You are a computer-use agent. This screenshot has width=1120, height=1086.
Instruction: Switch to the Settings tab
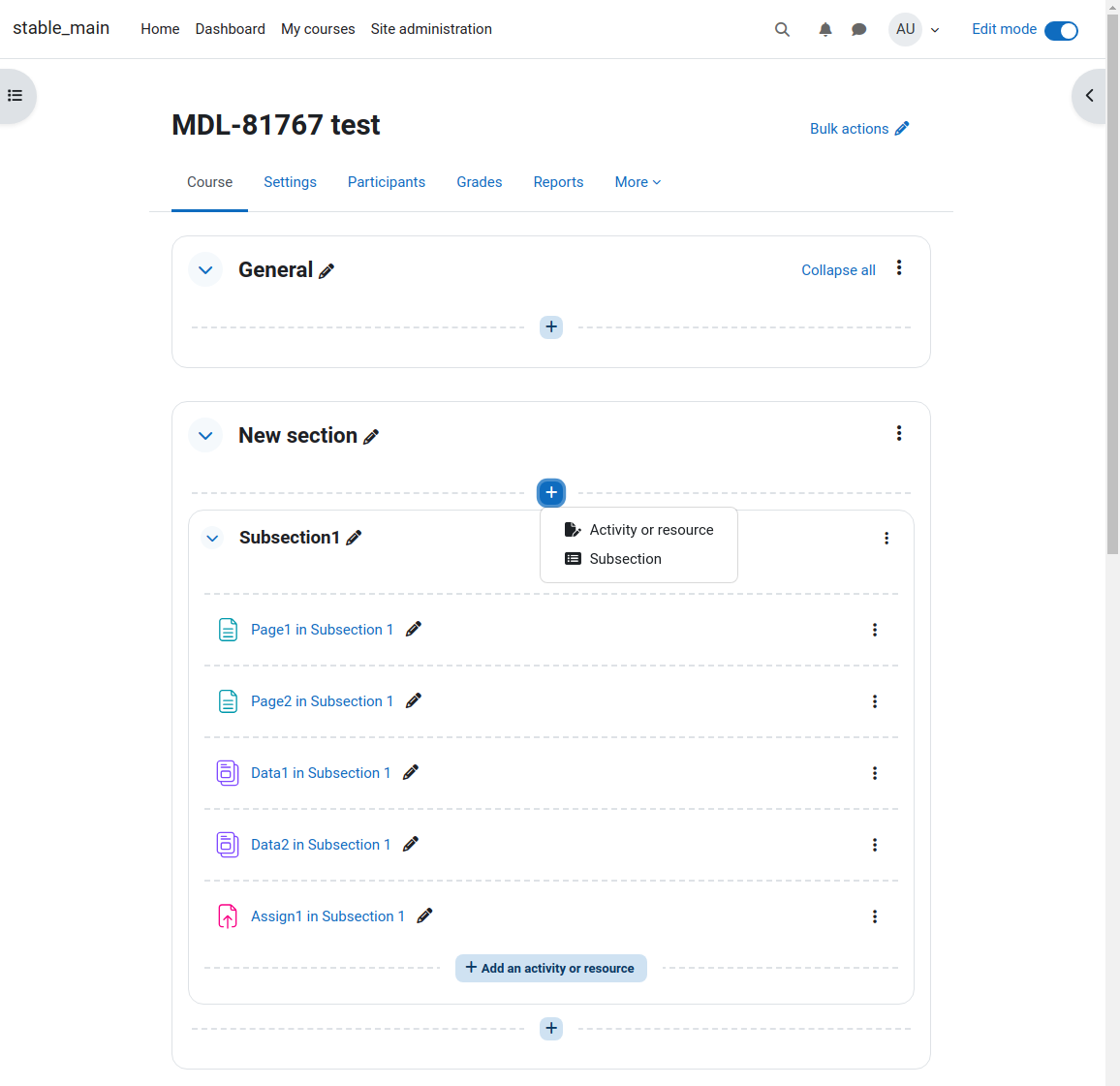tap(290, 182)
